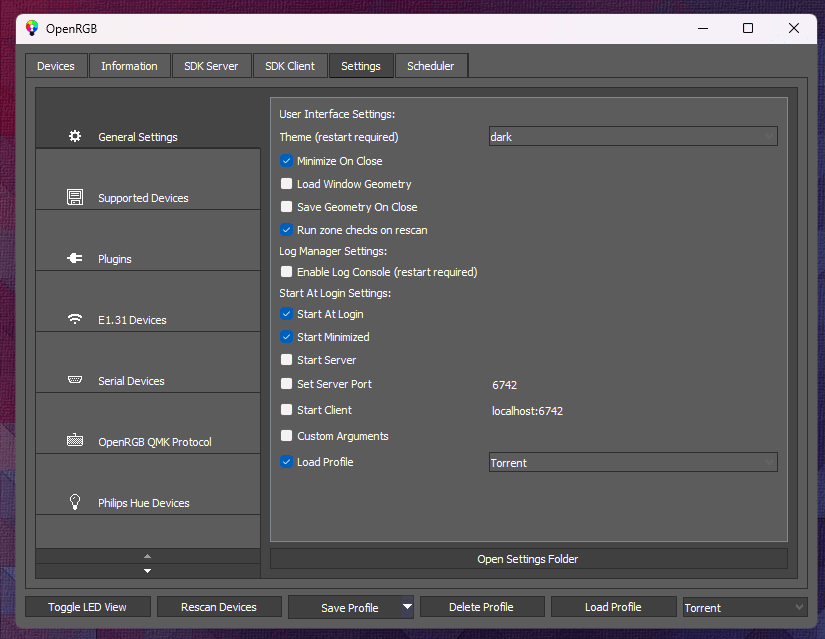Click the Save Profile button

click(x=345, y=607)
